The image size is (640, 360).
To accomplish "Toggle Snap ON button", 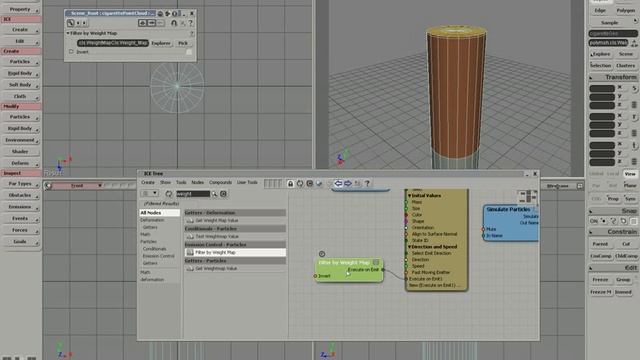I will pyautogui.click(x=594, y=221).
